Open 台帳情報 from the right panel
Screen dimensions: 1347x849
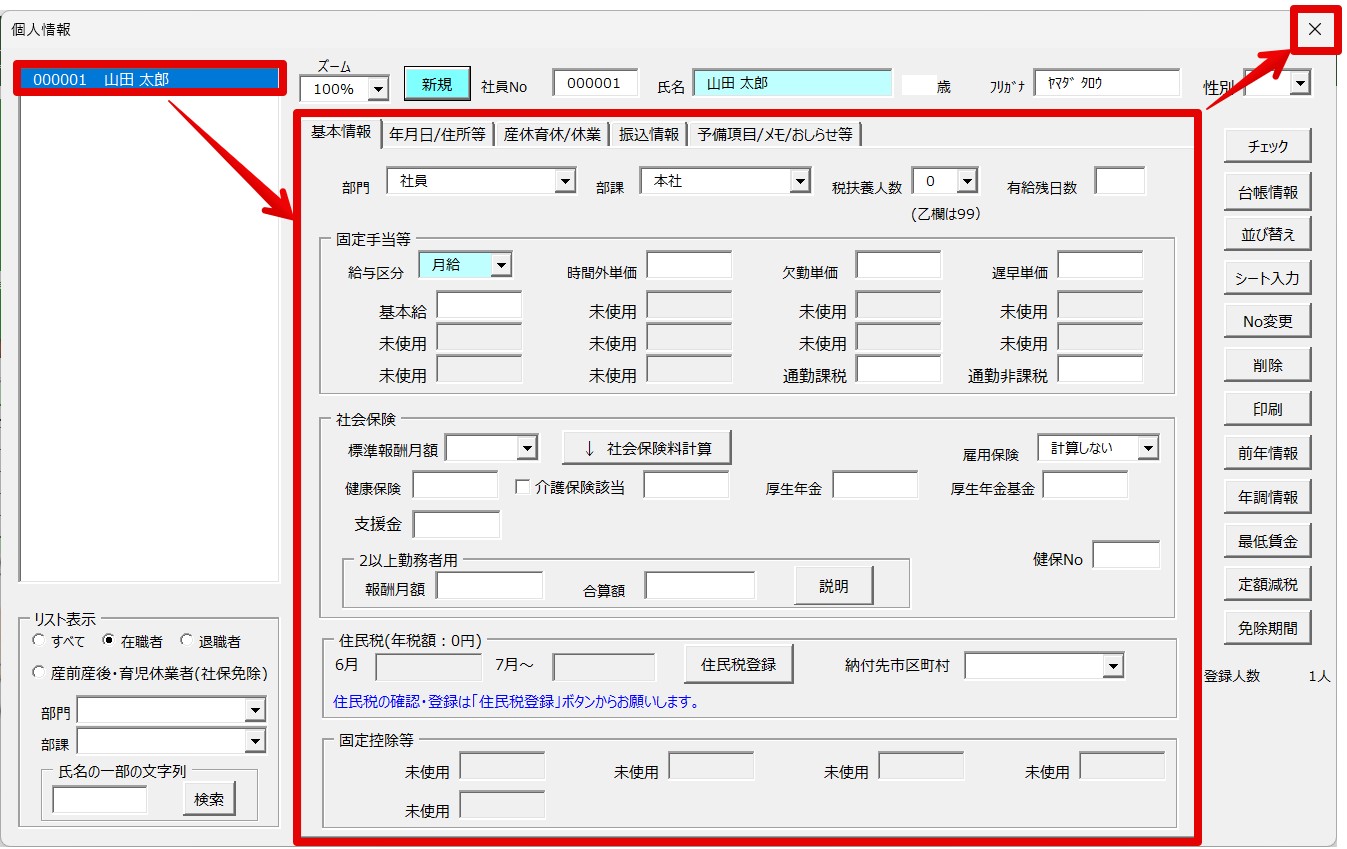coord(1267,191)
